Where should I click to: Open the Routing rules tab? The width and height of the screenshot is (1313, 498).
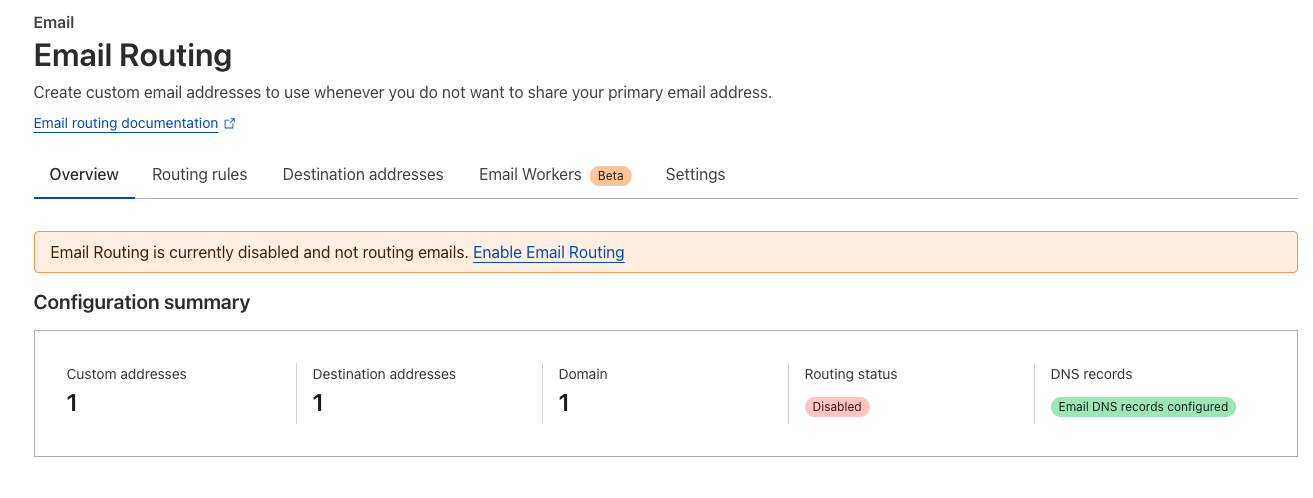click(199, 174)
